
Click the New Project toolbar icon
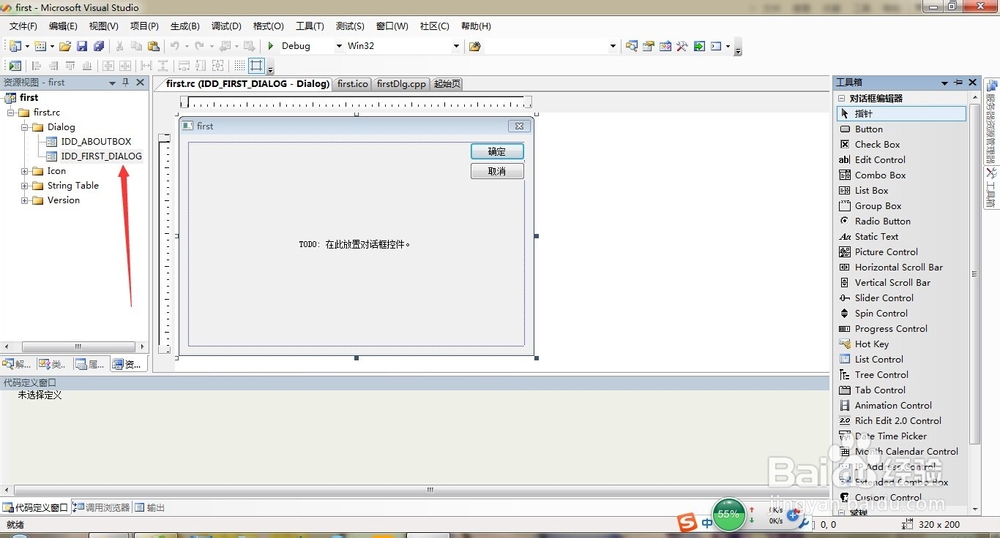[x=15, y=46]
